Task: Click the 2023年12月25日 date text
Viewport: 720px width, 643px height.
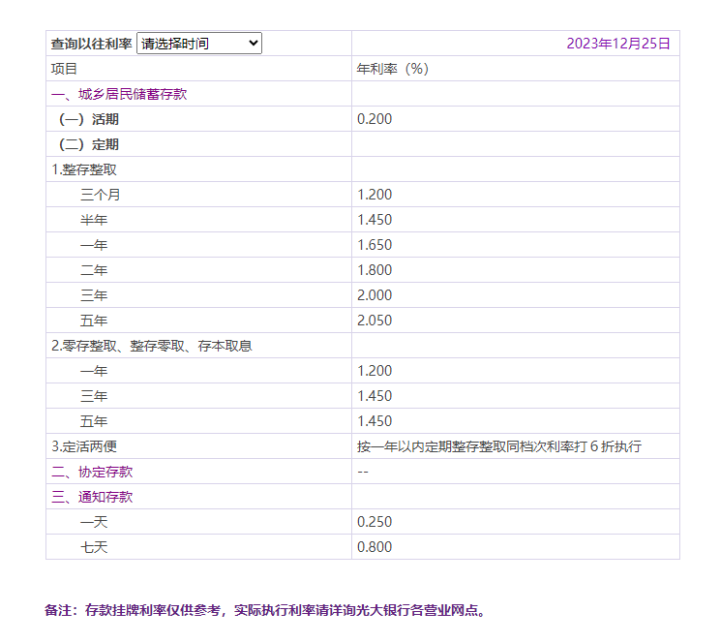Action: pos(618,43)
